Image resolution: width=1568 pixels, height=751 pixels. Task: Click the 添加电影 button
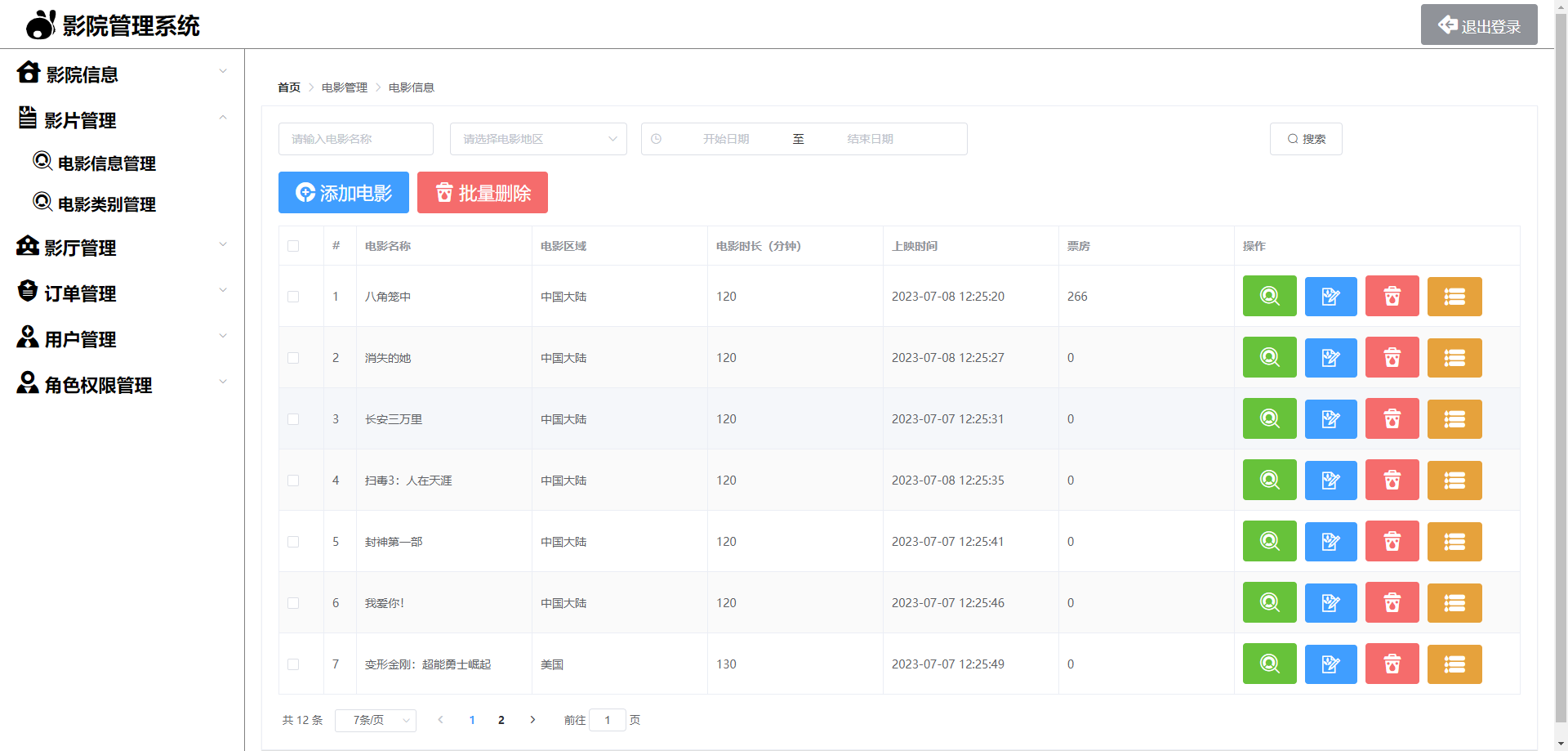(x=343, y=192)
